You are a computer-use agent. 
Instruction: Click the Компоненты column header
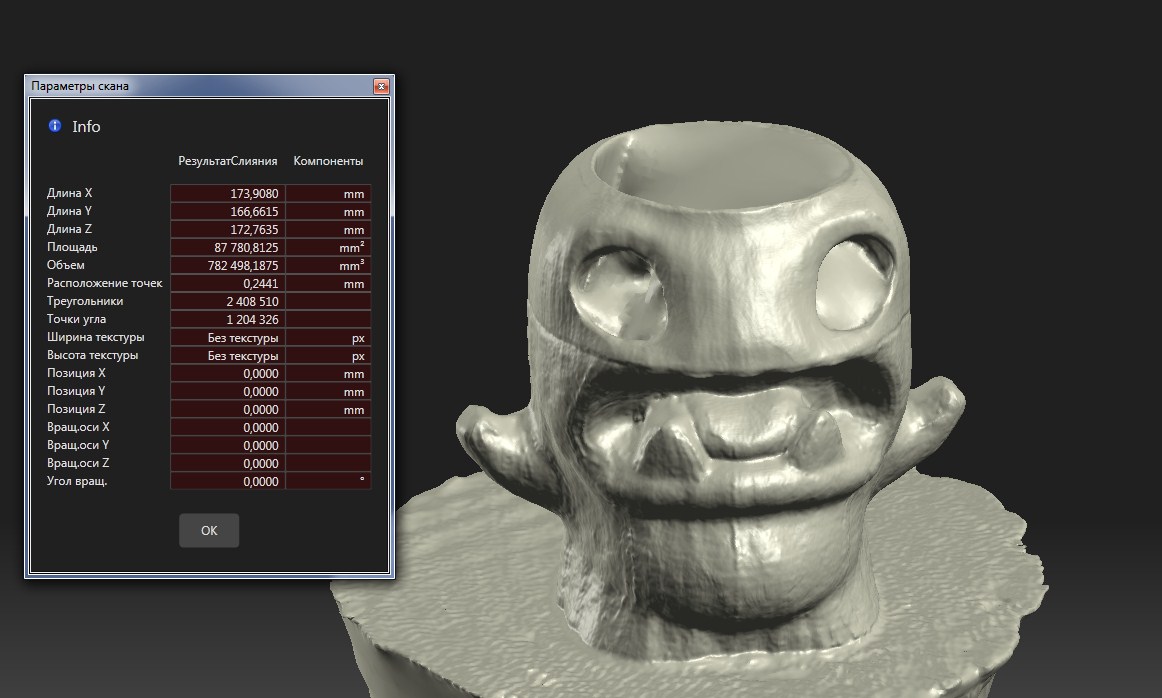pos(328,161)
